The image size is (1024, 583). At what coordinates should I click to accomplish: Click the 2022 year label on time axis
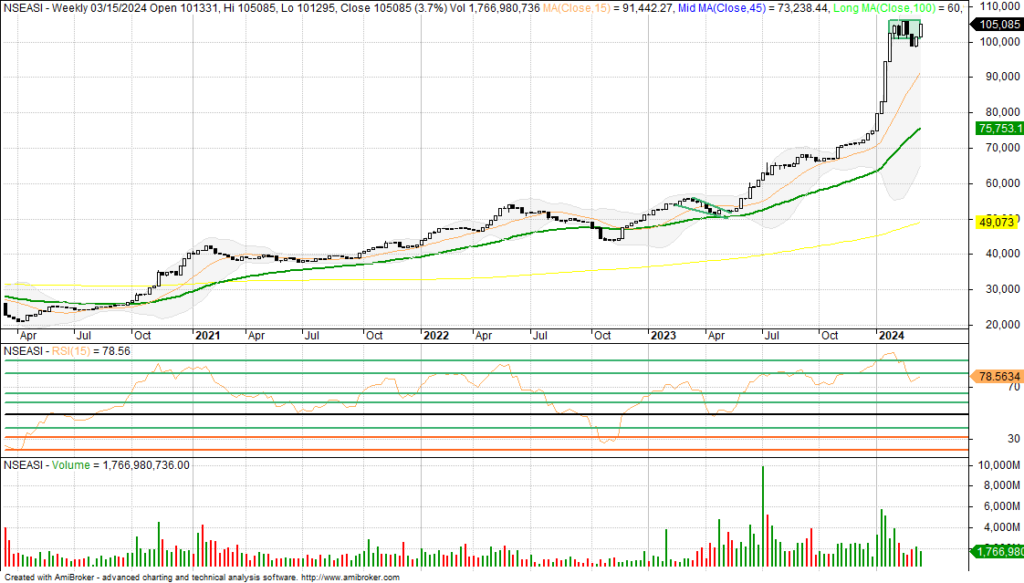(434, 336)
